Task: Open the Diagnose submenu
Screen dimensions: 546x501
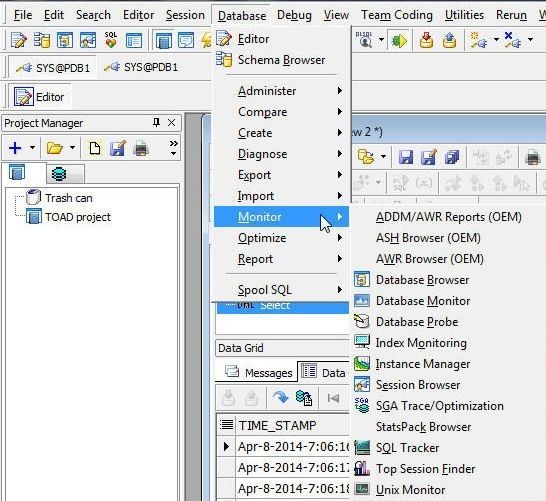Action: [281, 154]
